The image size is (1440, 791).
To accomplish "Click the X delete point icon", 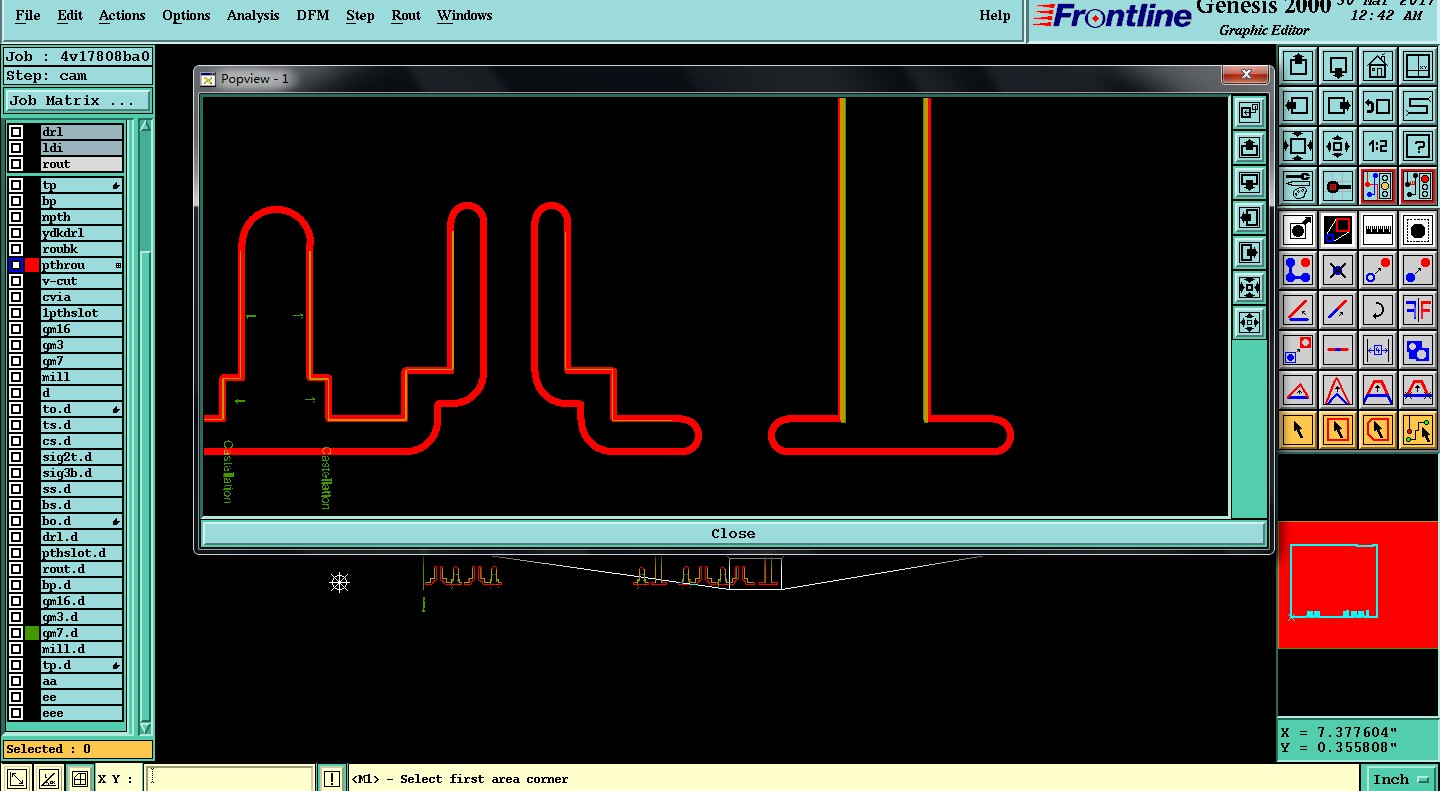I will pos(1337,270).
